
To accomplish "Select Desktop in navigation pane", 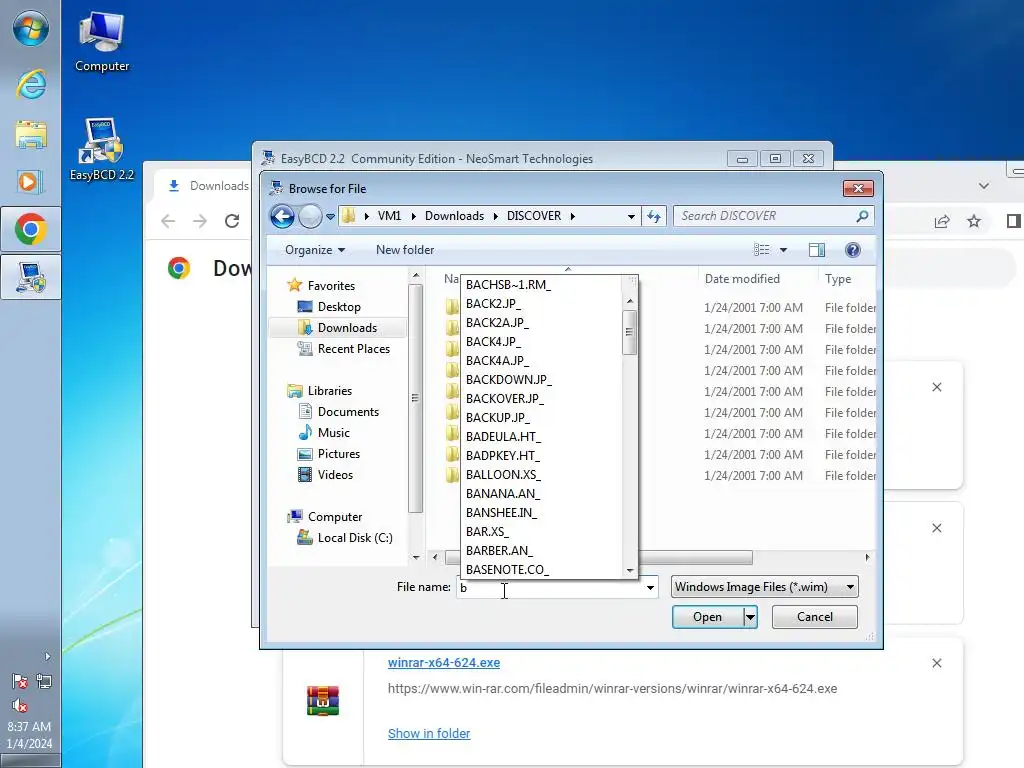I will coord(338,307).
